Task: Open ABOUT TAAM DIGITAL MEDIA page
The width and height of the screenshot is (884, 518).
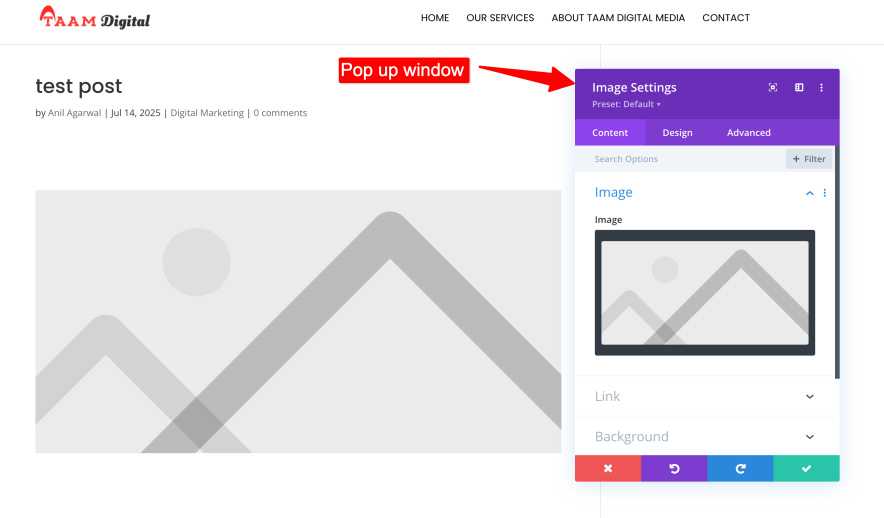Action: (x=618, y=18)
